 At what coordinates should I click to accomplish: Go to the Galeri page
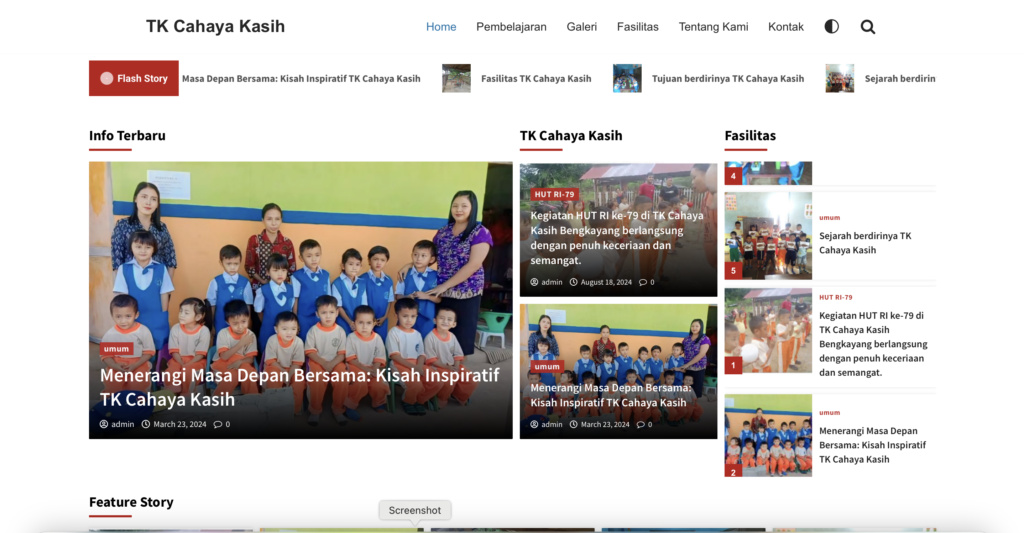(x=581, y=27)
